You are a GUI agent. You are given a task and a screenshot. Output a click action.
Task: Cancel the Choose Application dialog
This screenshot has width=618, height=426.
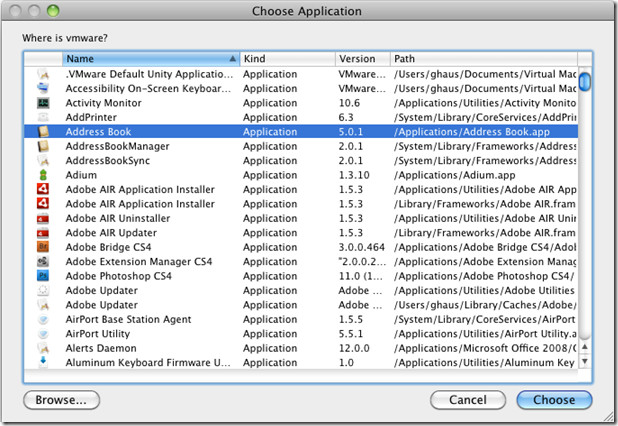[x=468, y=400]
